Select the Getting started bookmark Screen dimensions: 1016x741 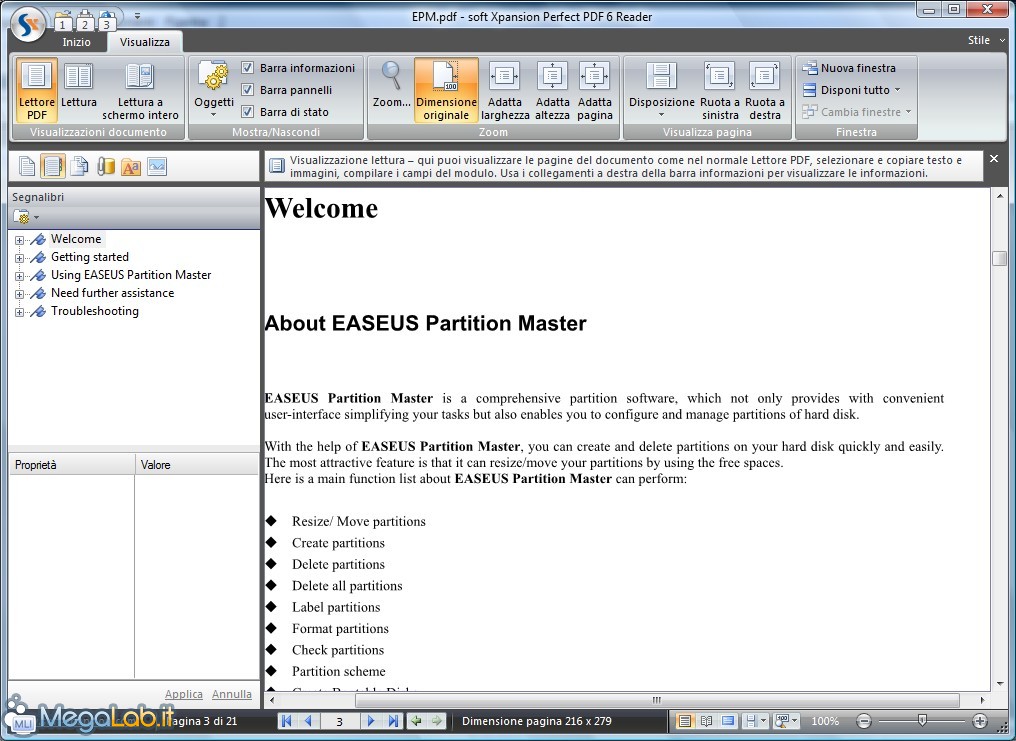click(x=89, y=257)
